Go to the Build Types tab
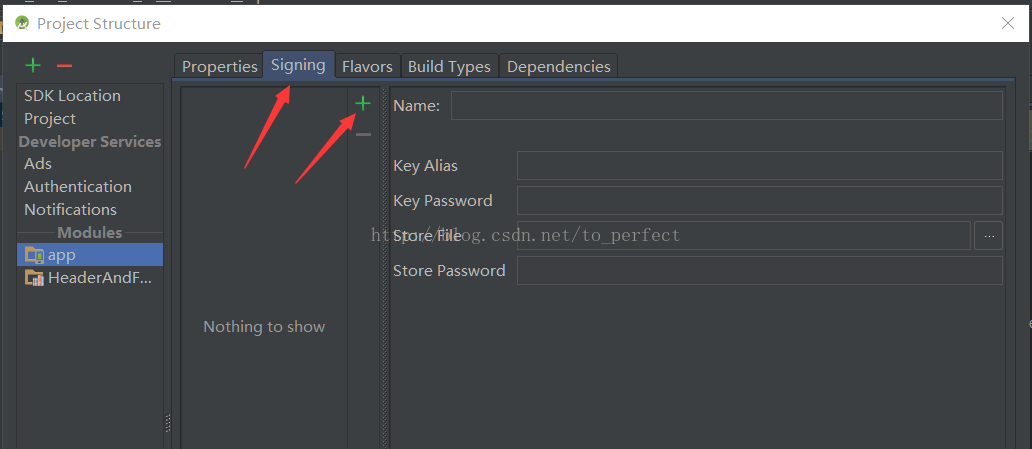The width and height of the screenshot is (1032, 449). [x=450, y=66]
